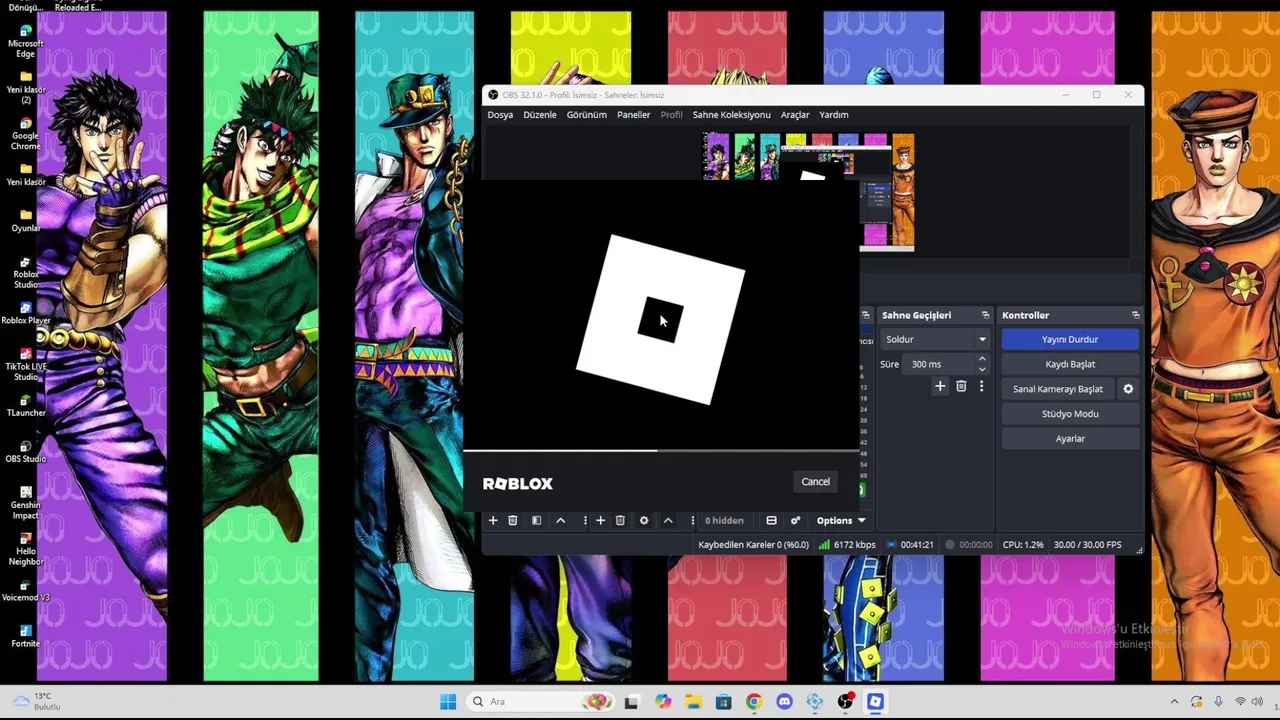Enable Stüdyo Modu

(x=1070, y=414)
